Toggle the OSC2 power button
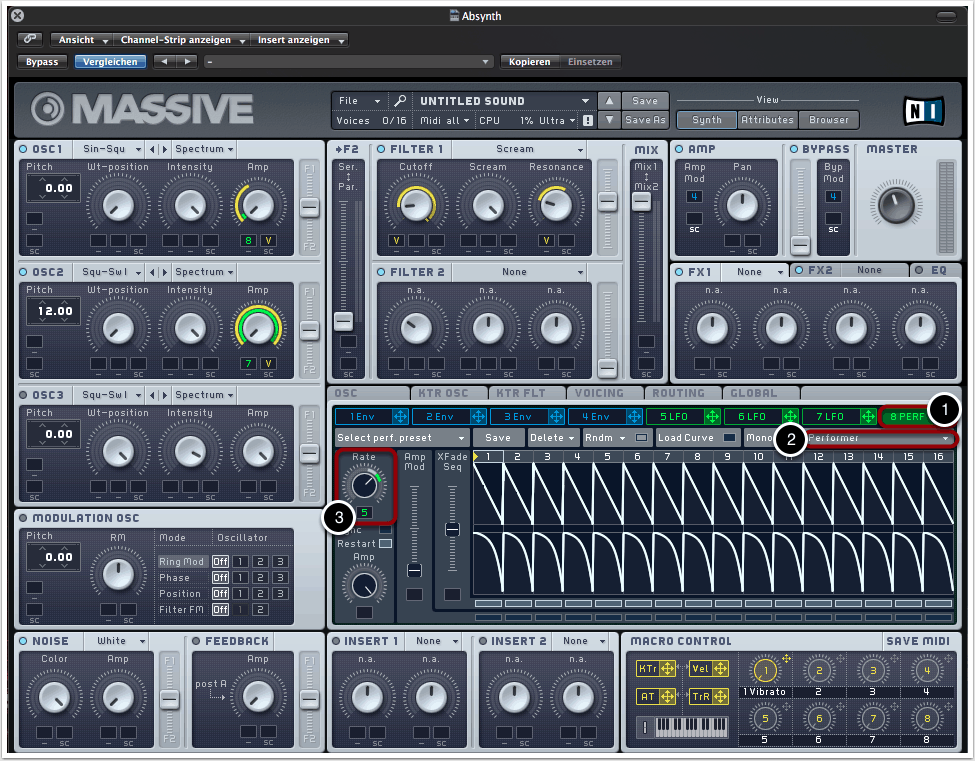The width and height of the screenshot is (975, 761). [x=23, y=272]
